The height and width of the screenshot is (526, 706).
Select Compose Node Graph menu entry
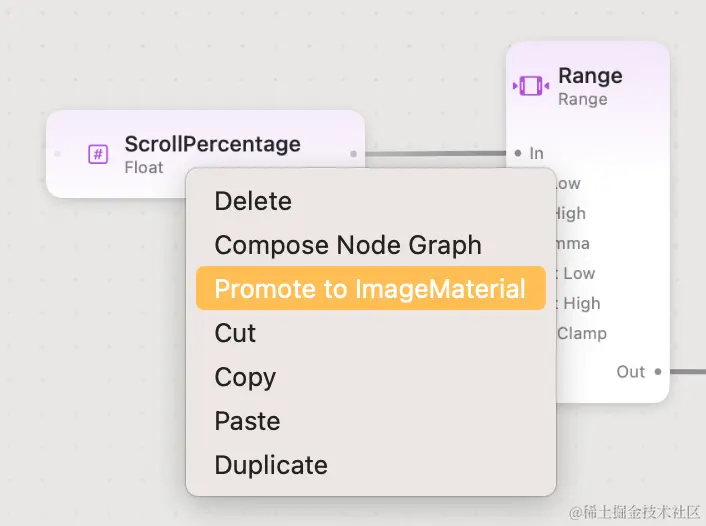click(x=348, y=245)
